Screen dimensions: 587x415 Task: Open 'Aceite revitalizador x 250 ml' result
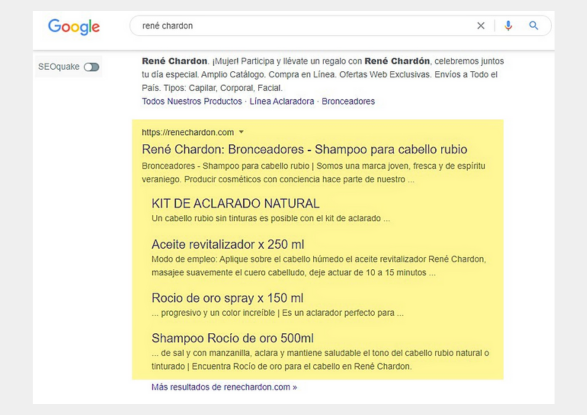[228, 244]
